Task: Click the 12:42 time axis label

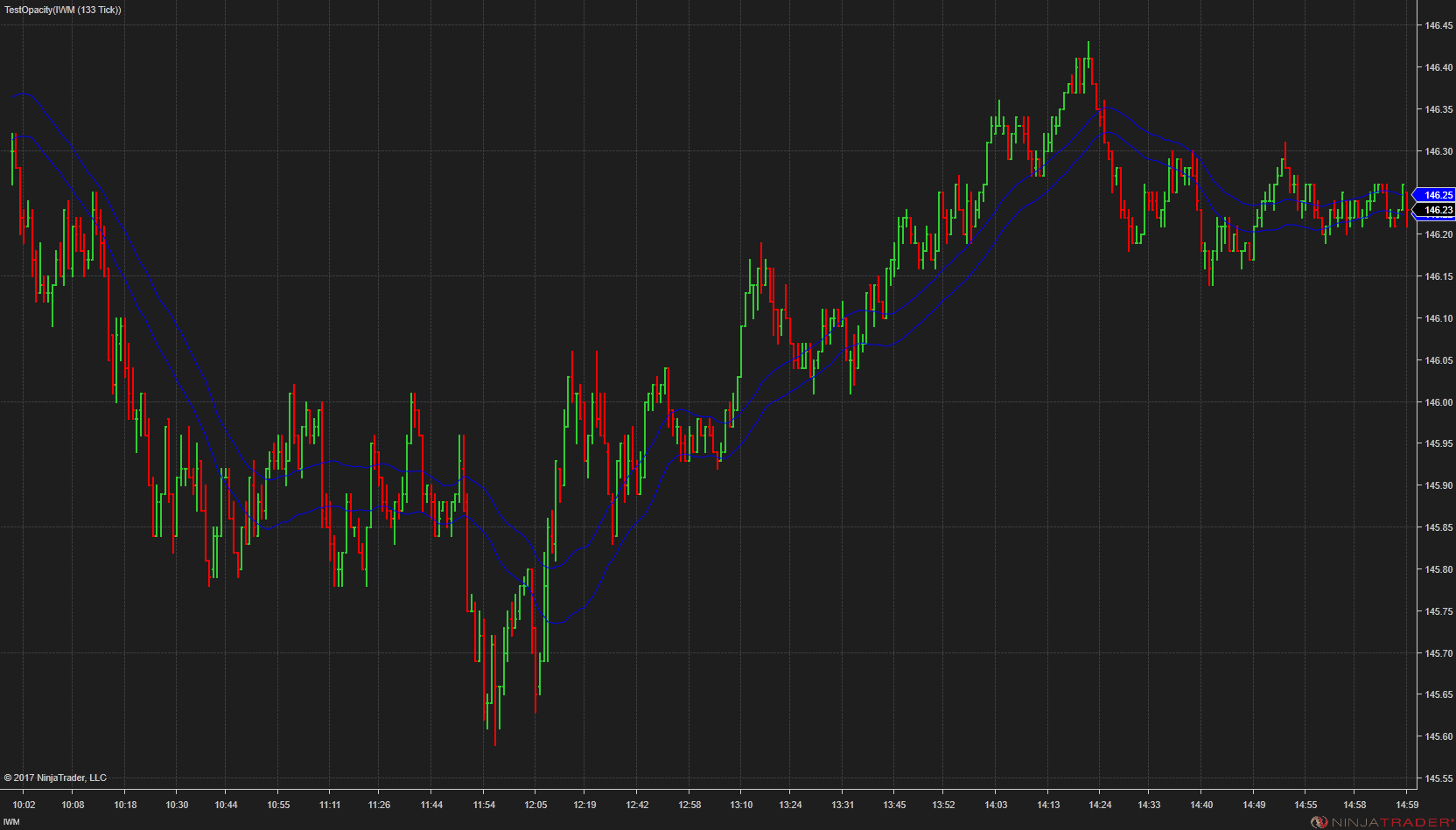Action: click(x=637, y=805)
